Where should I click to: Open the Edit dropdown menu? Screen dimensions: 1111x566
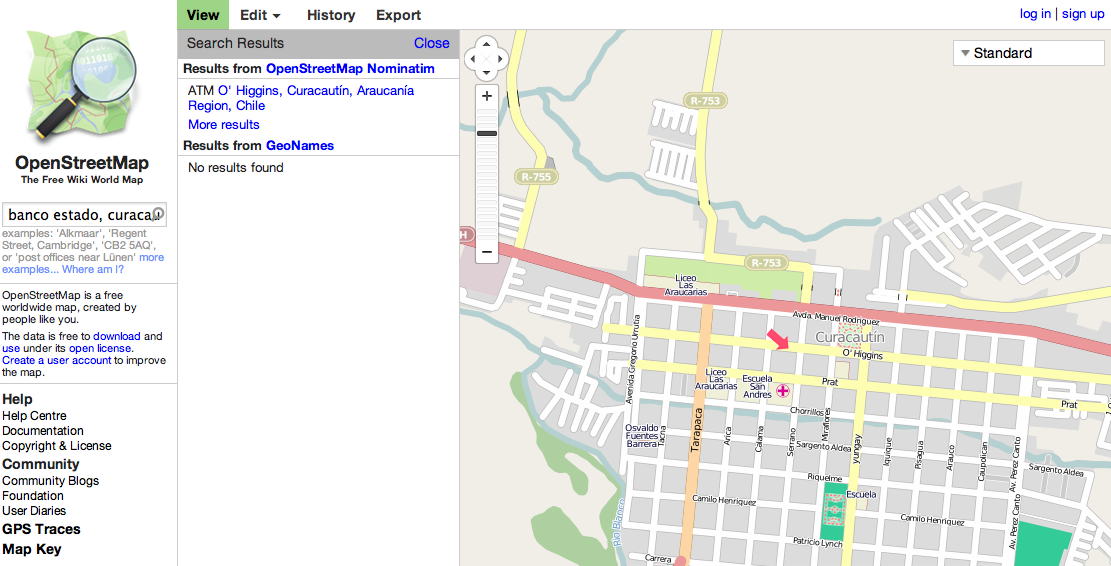click(260, 15)
